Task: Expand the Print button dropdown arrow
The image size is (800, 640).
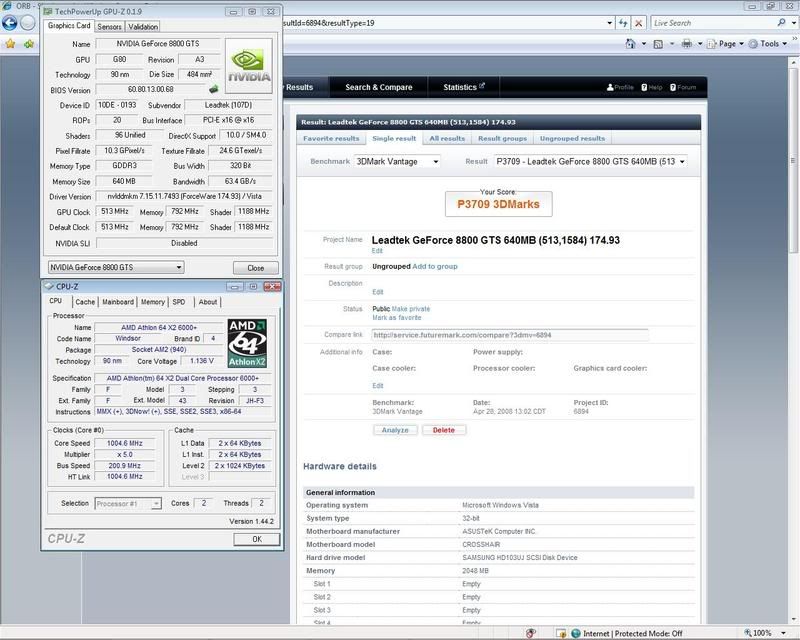Action: point(699,44)
